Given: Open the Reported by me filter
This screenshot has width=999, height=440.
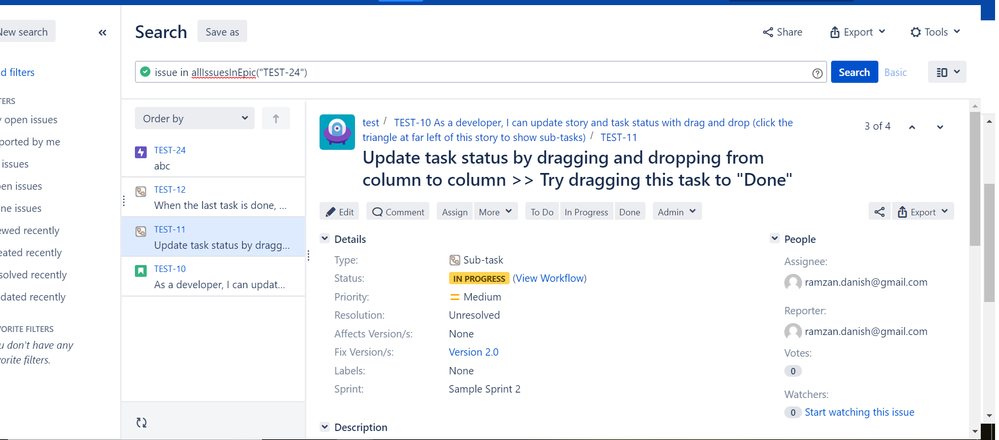Looking at the screenshot, I should coord(30,142).
